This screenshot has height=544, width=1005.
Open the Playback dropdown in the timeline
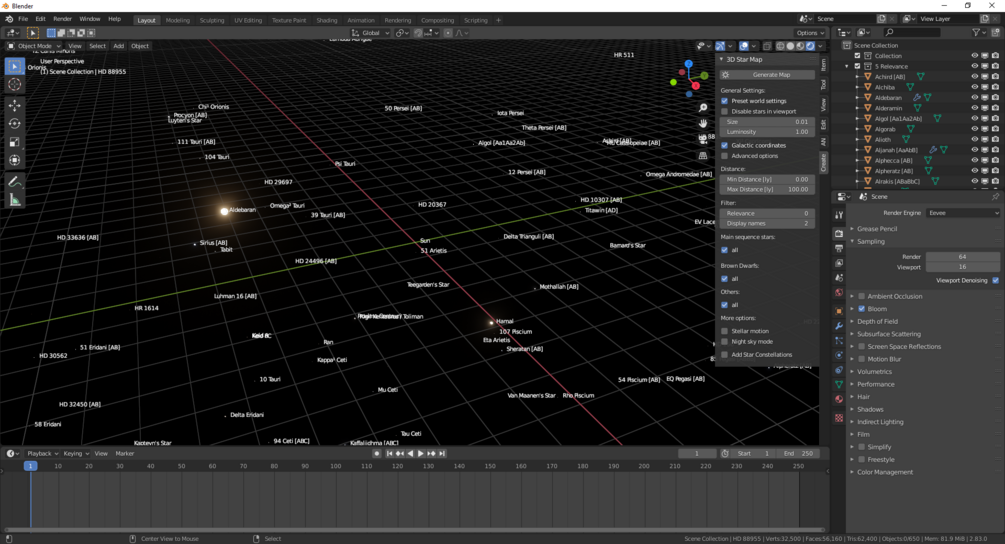click(42, 454)
